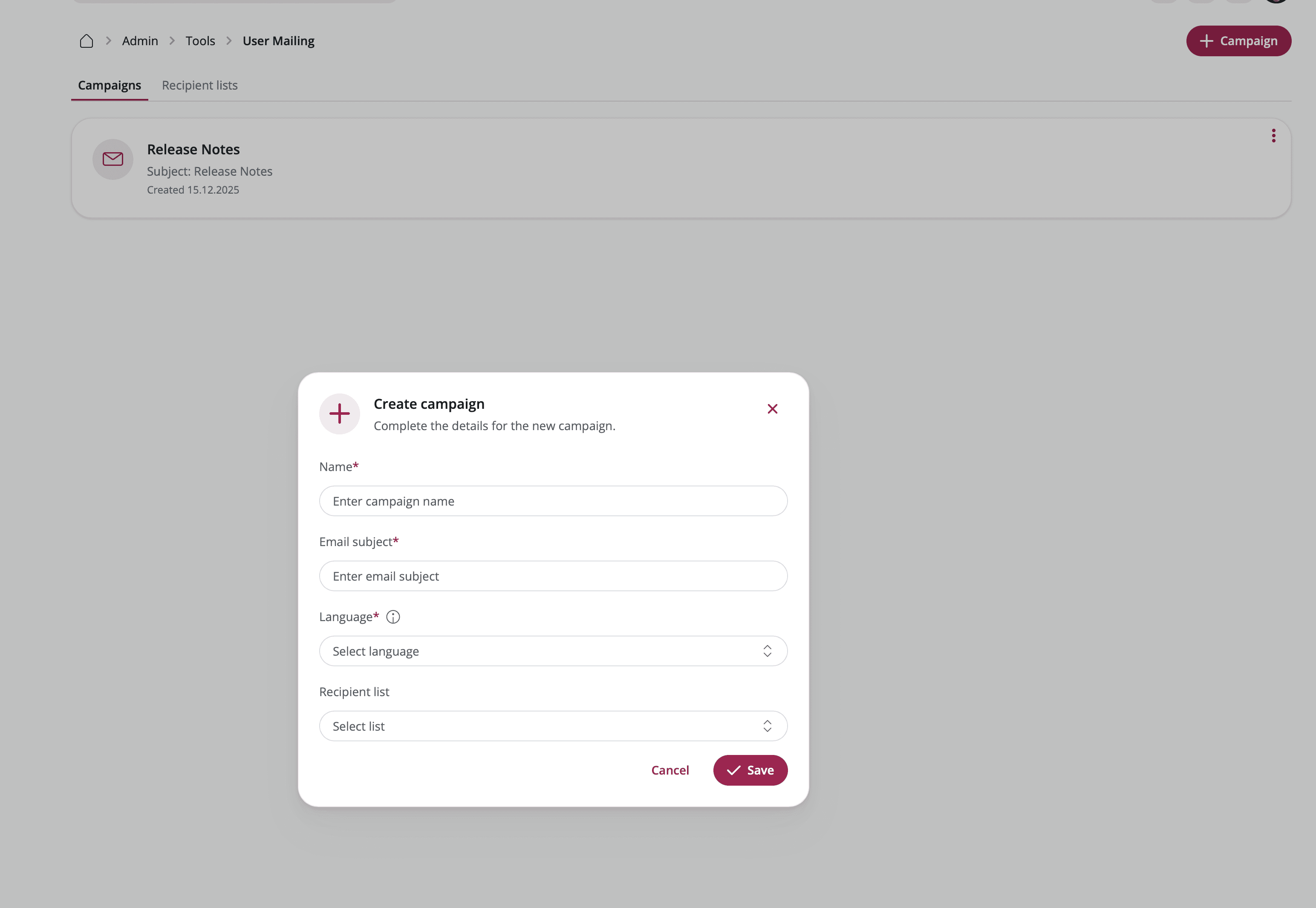
Task: Click the Select language chevron arrows
Action: (x=767, y=651)
